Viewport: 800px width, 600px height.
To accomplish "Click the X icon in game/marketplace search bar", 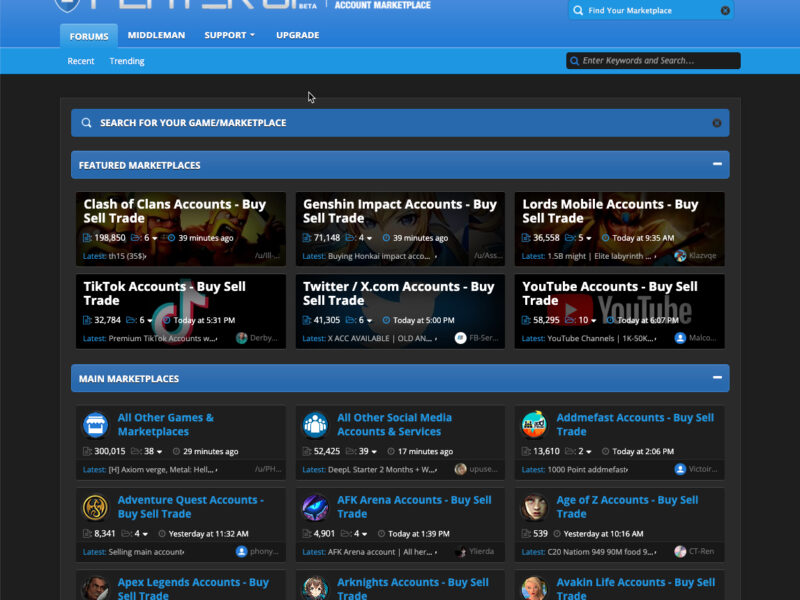I will click(x=716, y=123).
